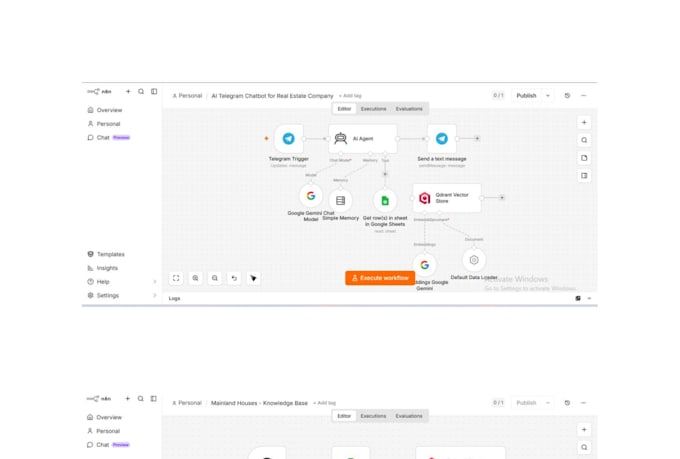Viewport: 680px width, 459px height.
Task: Collapse the sidebar in the top window
Action: pyautogui.click(x=154, y=92)
